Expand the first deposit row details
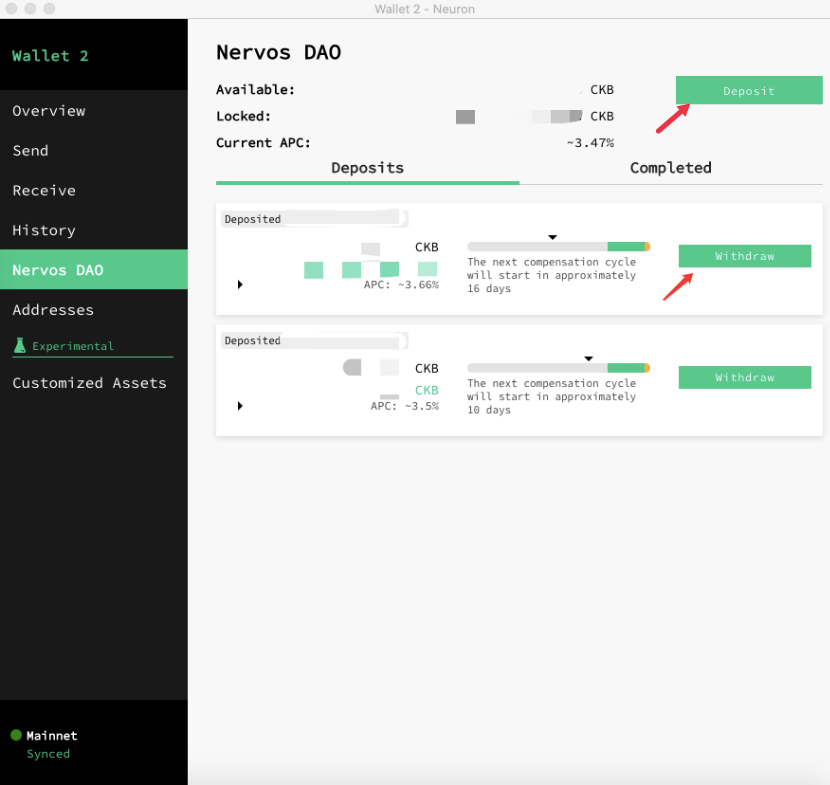Screen dimensions: 830x785 [x=239, y=284]
